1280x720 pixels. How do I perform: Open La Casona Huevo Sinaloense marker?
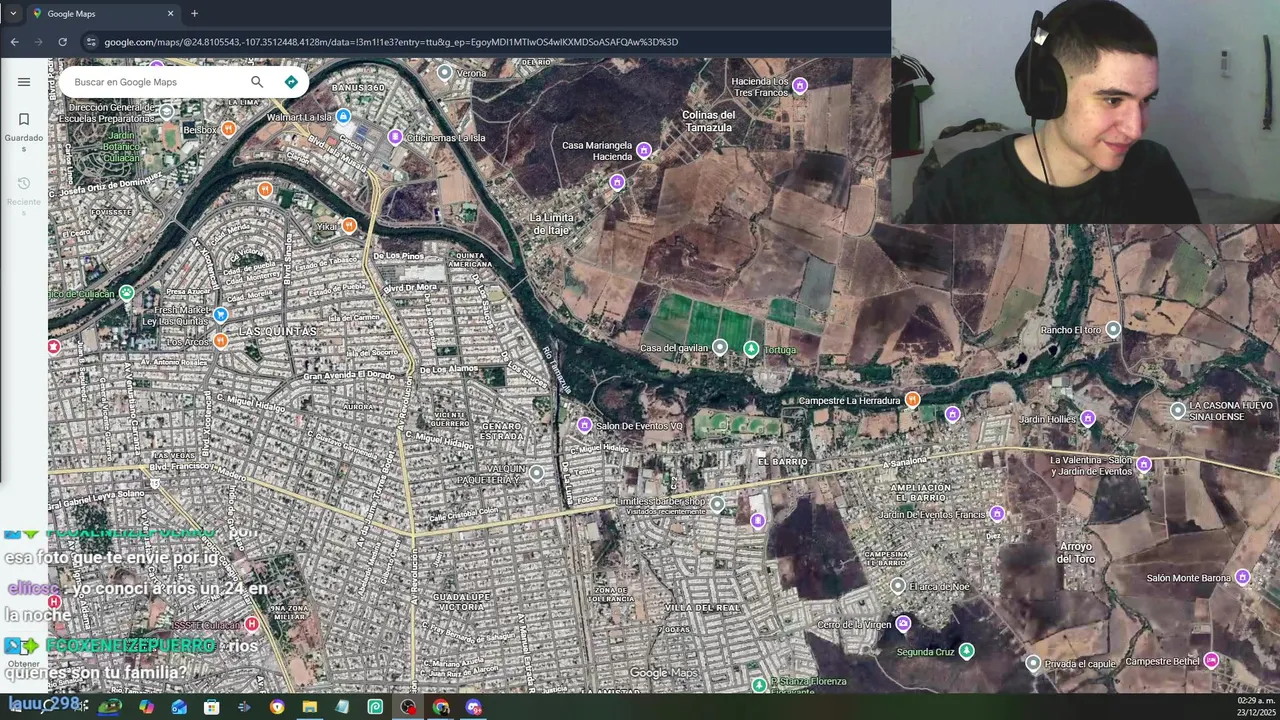click(1178, 410)
